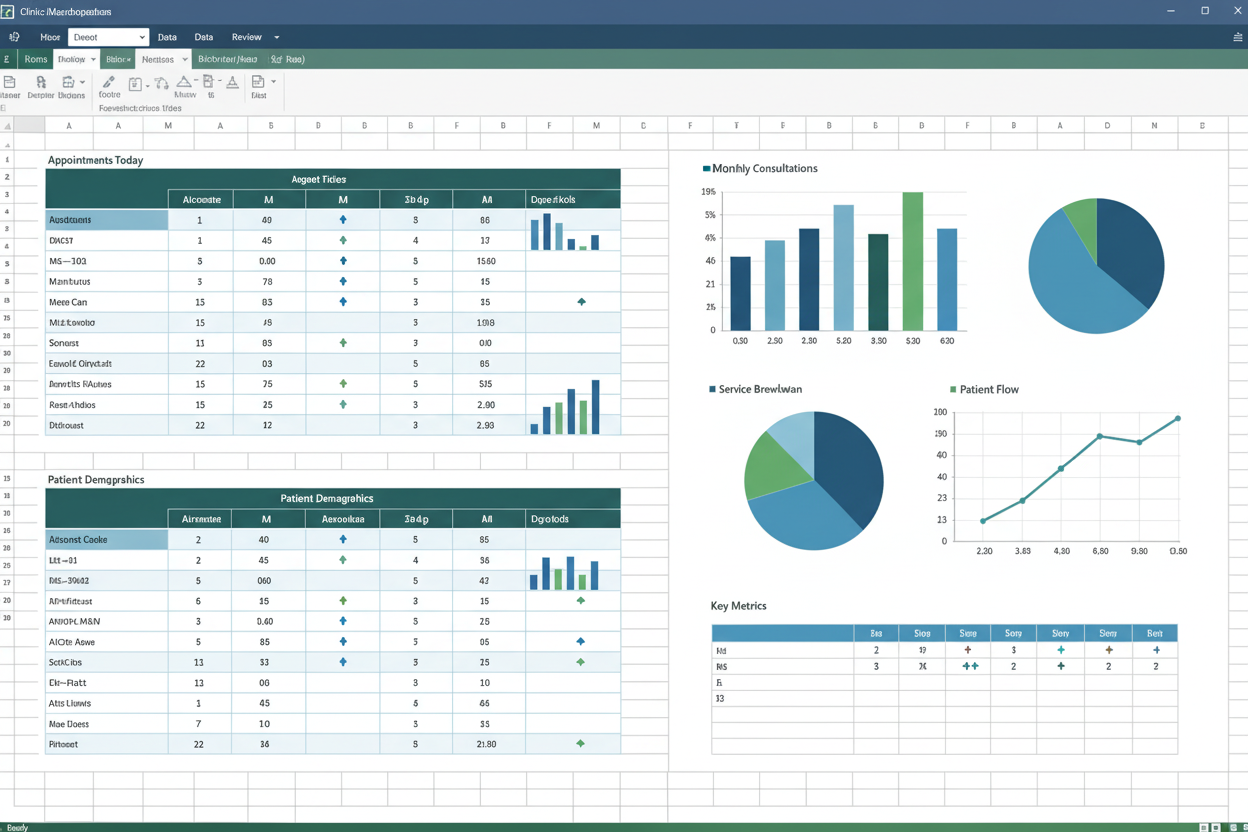The width and height of the screenshot is (1248, 832).
Task: Click the select-all corner of the grid
Action: pyautogui.click(x=8, y=126)
